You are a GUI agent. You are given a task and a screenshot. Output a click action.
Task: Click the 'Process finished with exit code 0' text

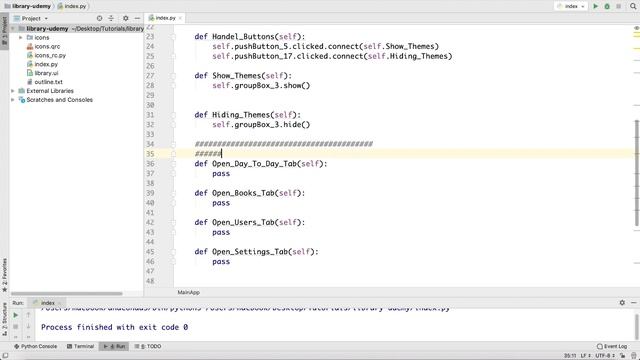coord(114,327)
